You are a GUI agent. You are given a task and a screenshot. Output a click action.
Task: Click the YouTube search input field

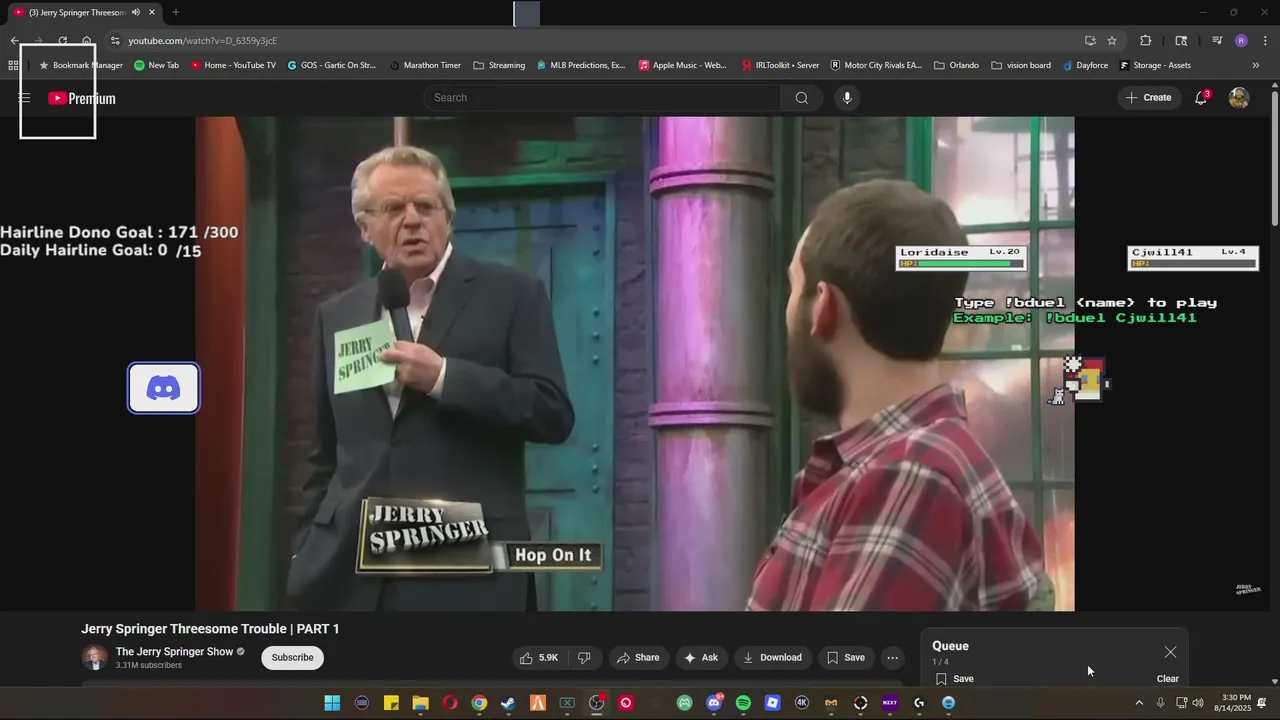(x=603, y=98)
